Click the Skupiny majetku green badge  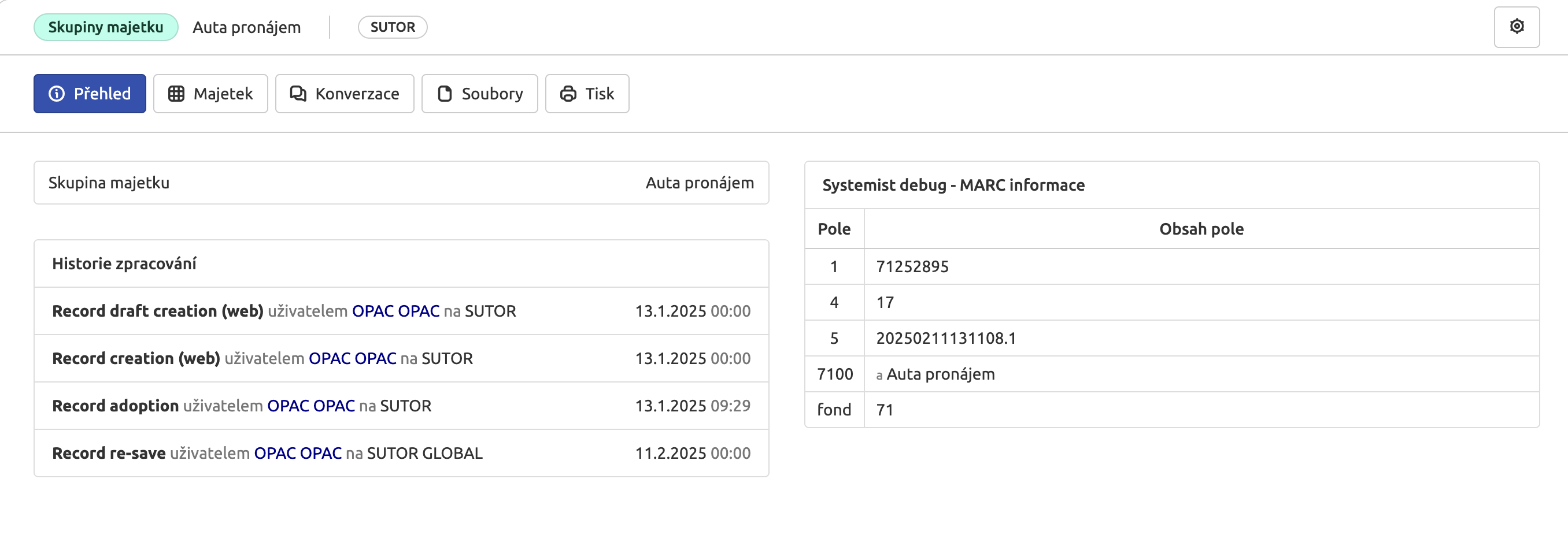tap(106, 27)
